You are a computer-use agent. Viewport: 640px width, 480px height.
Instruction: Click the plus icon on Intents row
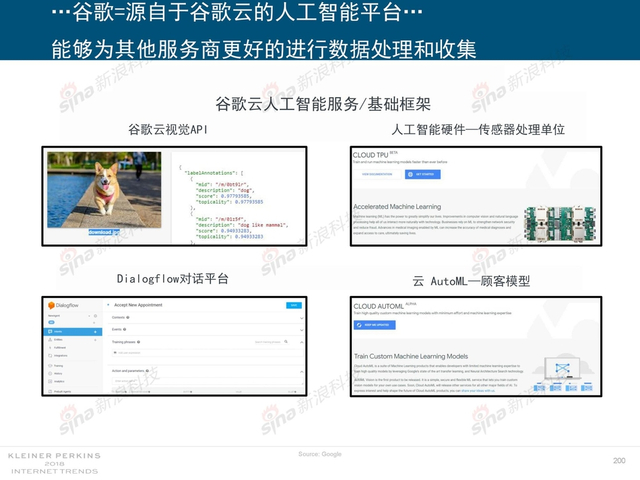click(96, 332)
